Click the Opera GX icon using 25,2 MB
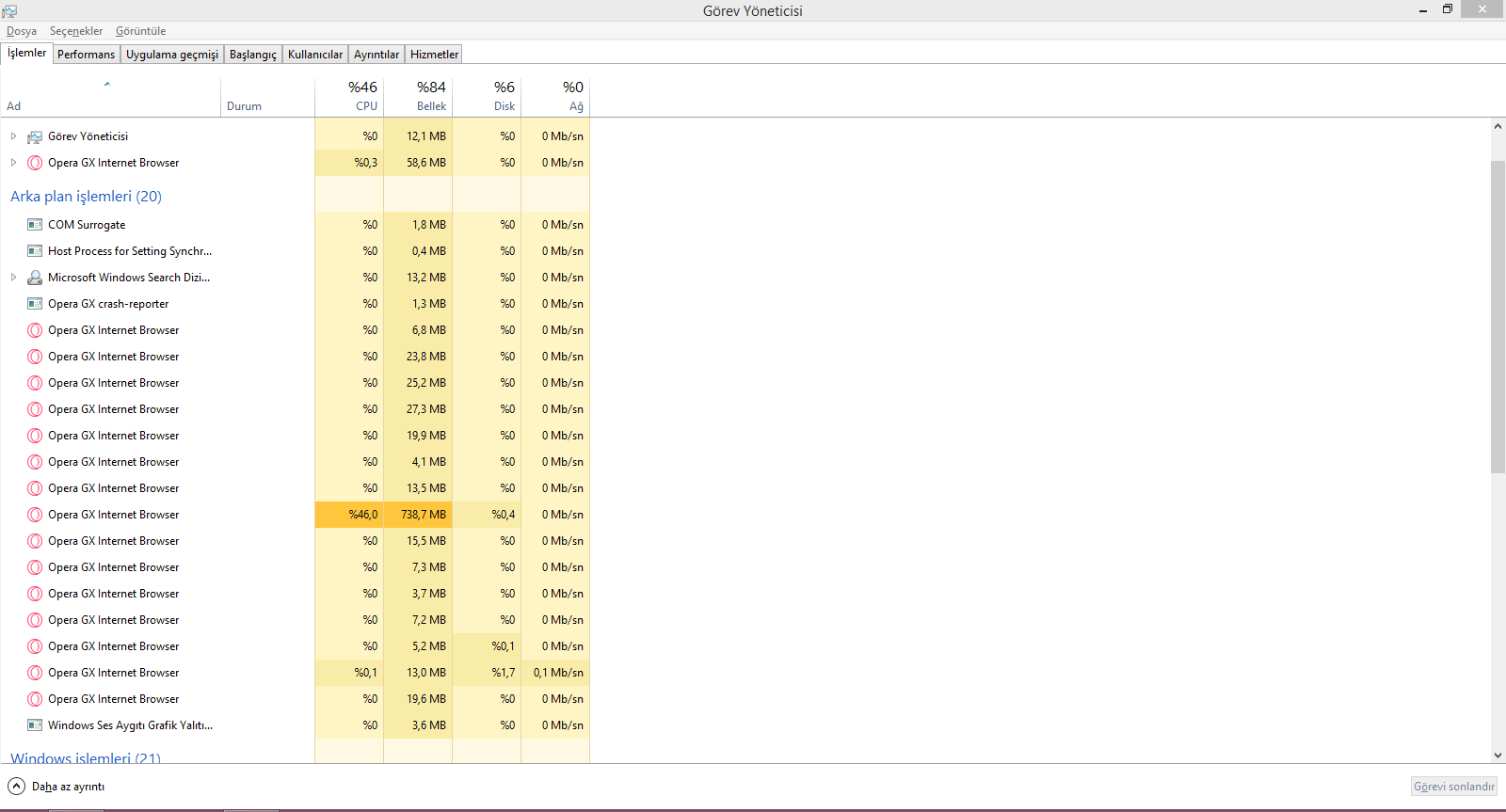 click(x=35, y=383)
